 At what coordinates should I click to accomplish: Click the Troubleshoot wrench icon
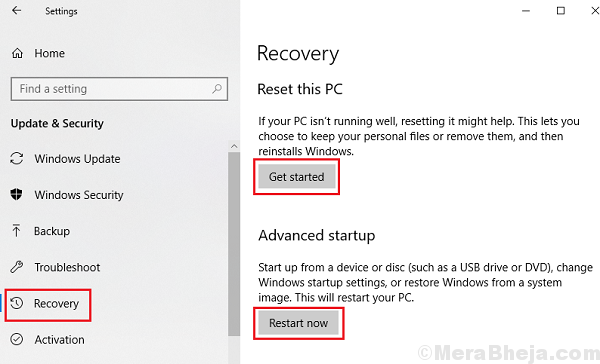point(16,267)
